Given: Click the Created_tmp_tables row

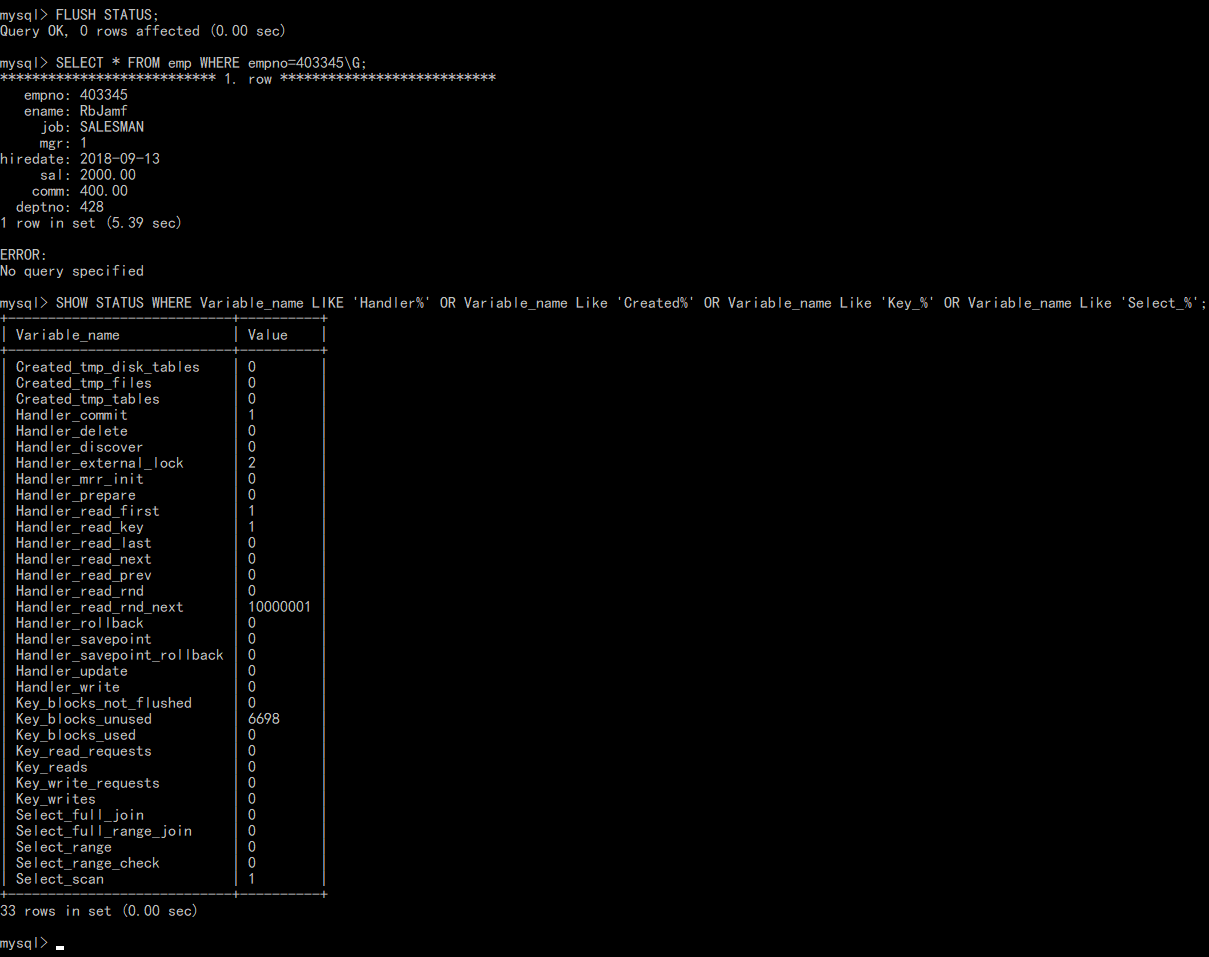Looking at the screenshot, I should 163,399.
